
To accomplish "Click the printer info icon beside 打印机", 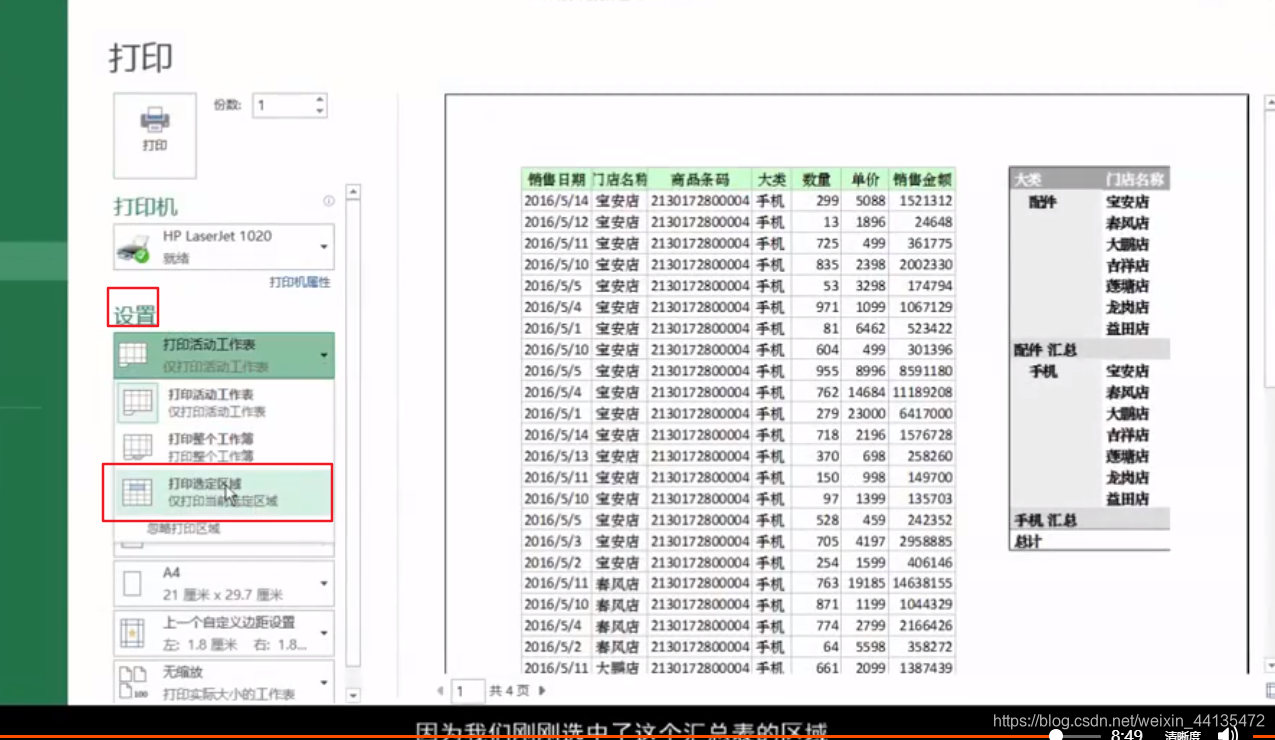I will 328,201.
